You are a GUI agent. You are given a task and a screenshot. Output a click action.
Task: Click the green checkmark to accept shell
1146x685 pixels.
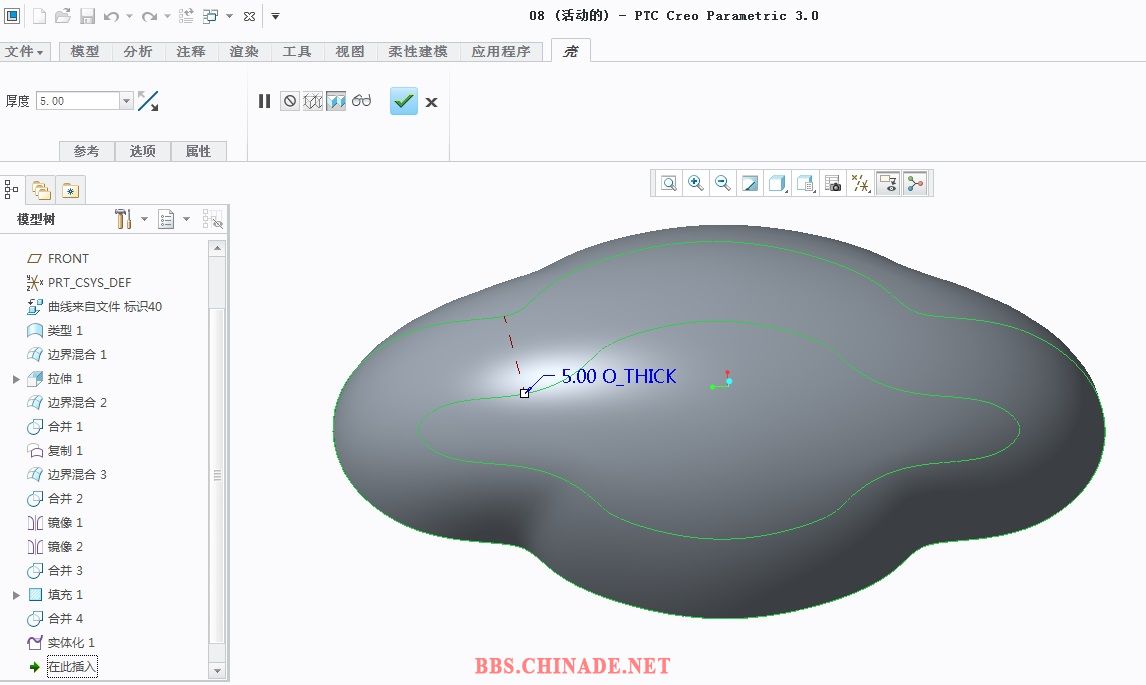click(x=403, y=101)
